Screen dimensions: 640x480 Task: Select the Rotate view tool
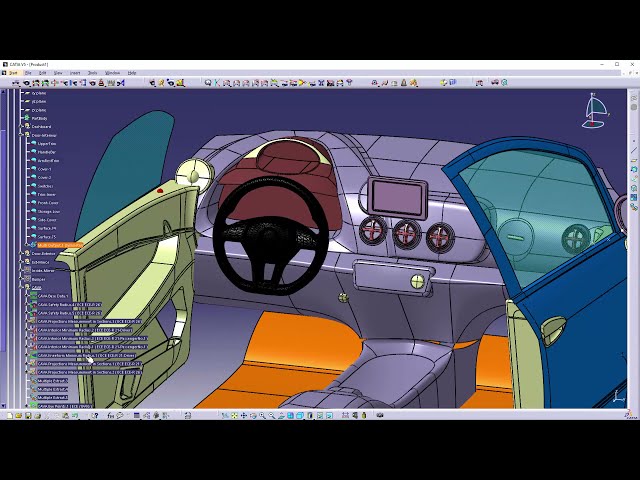pyautogui.click(x=253, y=416)
